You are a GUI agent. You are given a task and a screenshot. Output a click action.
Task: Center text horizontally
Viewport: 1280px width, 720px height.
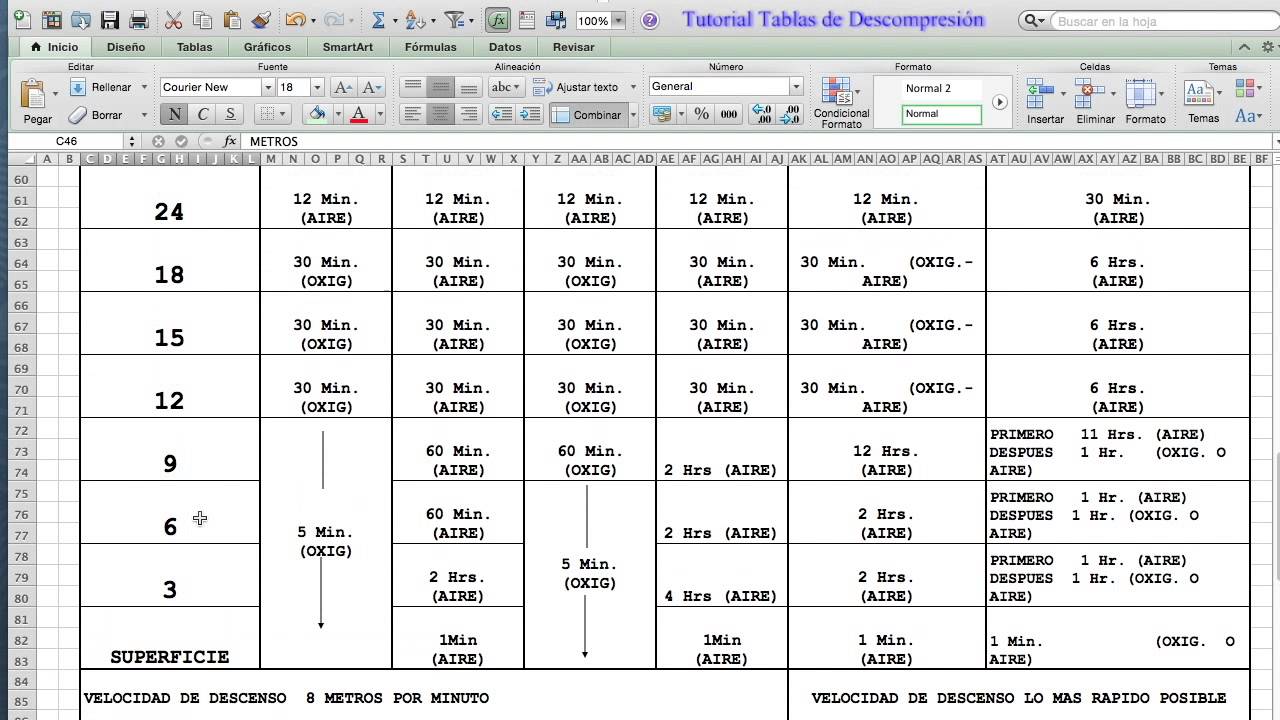440,114
